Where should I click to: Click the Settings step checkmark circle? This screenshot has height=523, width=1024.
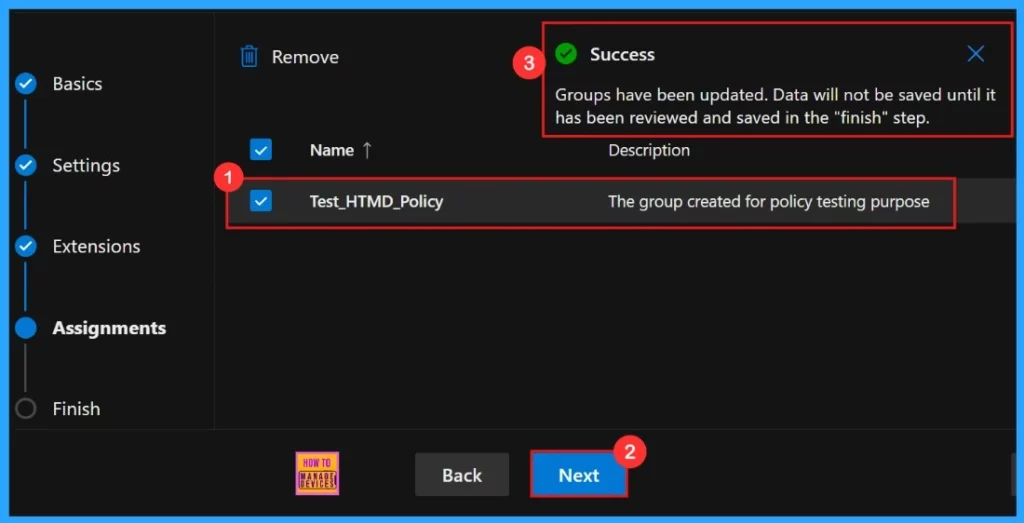pos(25,166)
